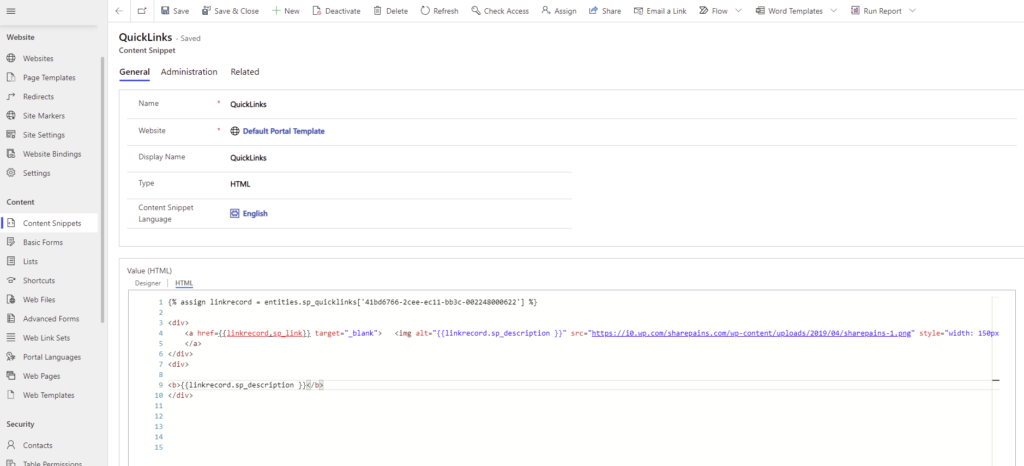
Task: Expand the Run Report chevron
Action: pyautogui.click(x=912, y=11)
